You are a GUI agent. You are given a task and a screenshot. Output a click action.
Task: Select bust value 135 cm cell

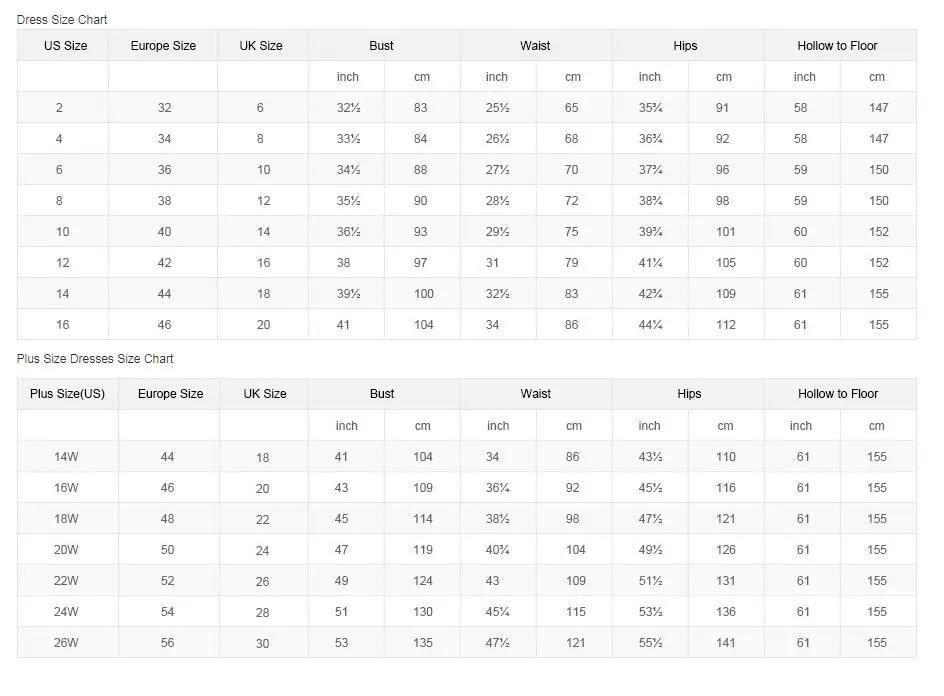tap(423, 643)
